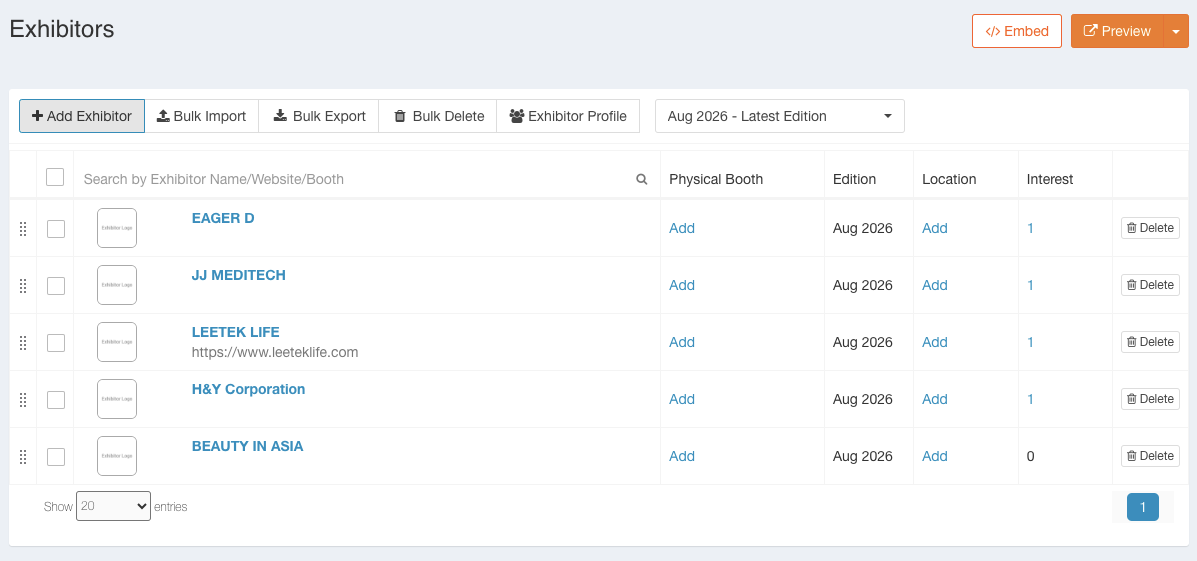Image resolution: width=1197 pixels, height=561 pixels.
Task: Open the BEAUTY IN ASIA logo placeholder
Action: point(117,456)
